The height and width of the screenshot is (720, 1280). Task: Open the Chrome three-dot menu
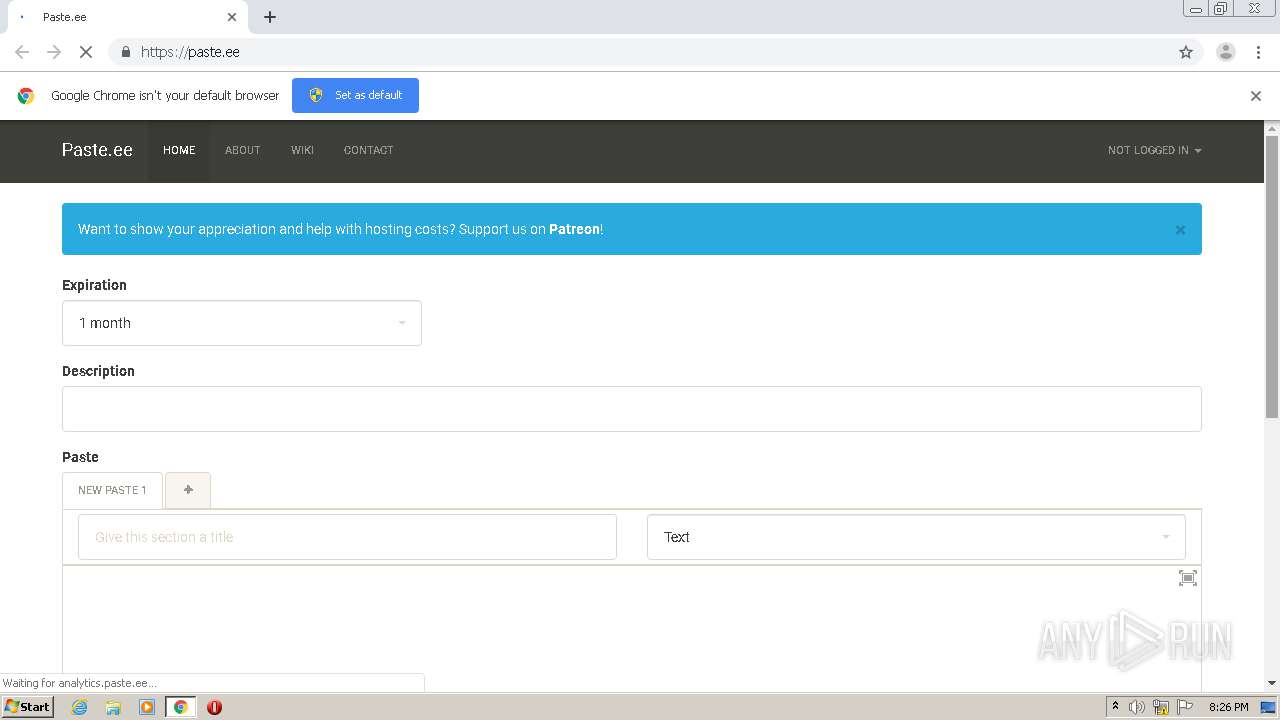point(1258,52)
